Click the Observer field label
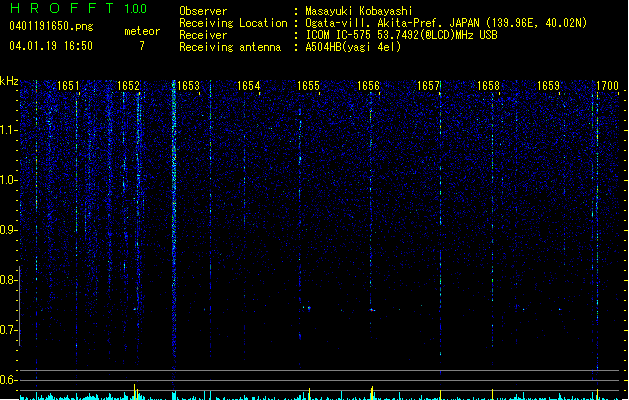The height and width of the screenshot is (400, 629). click(x=203, y=11)
